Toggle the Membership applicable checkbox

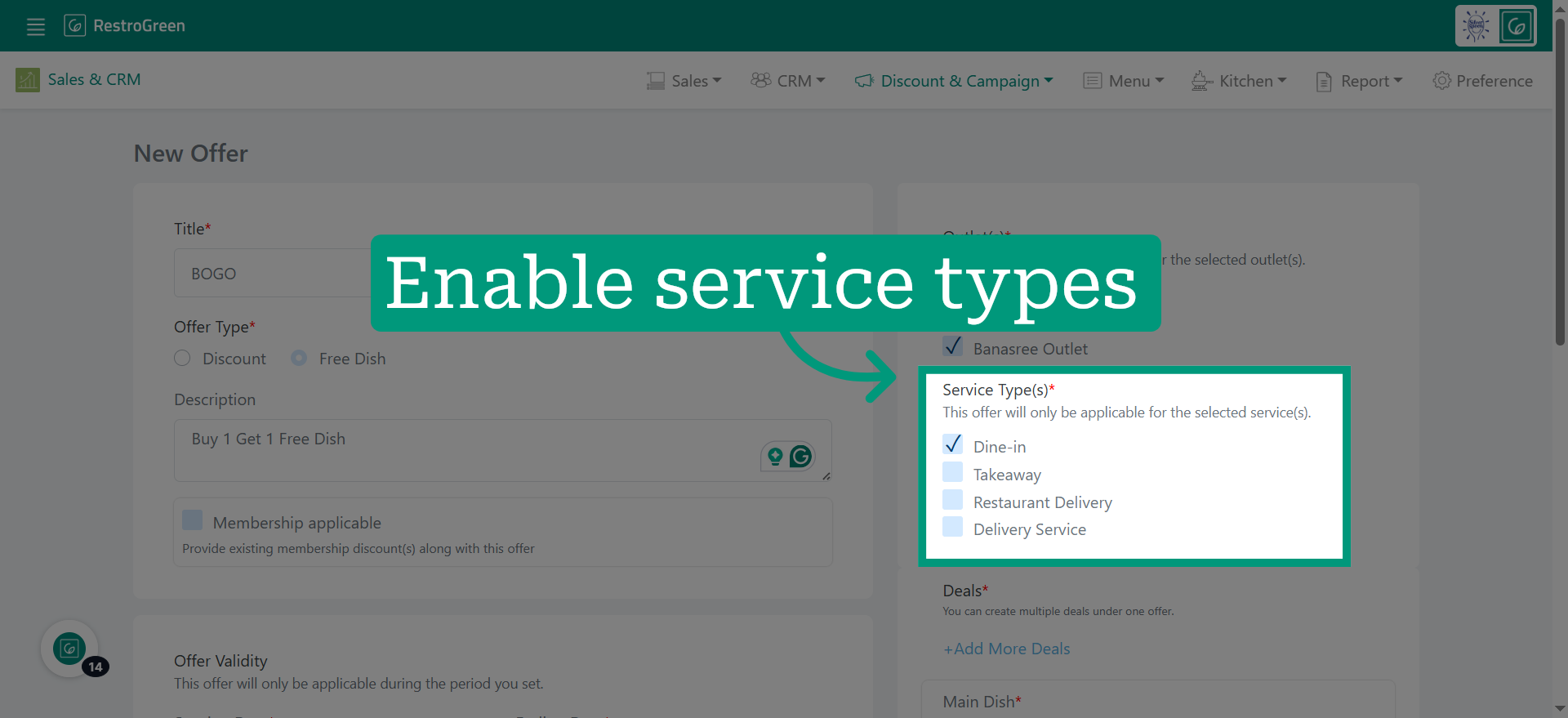coord(193,520)
